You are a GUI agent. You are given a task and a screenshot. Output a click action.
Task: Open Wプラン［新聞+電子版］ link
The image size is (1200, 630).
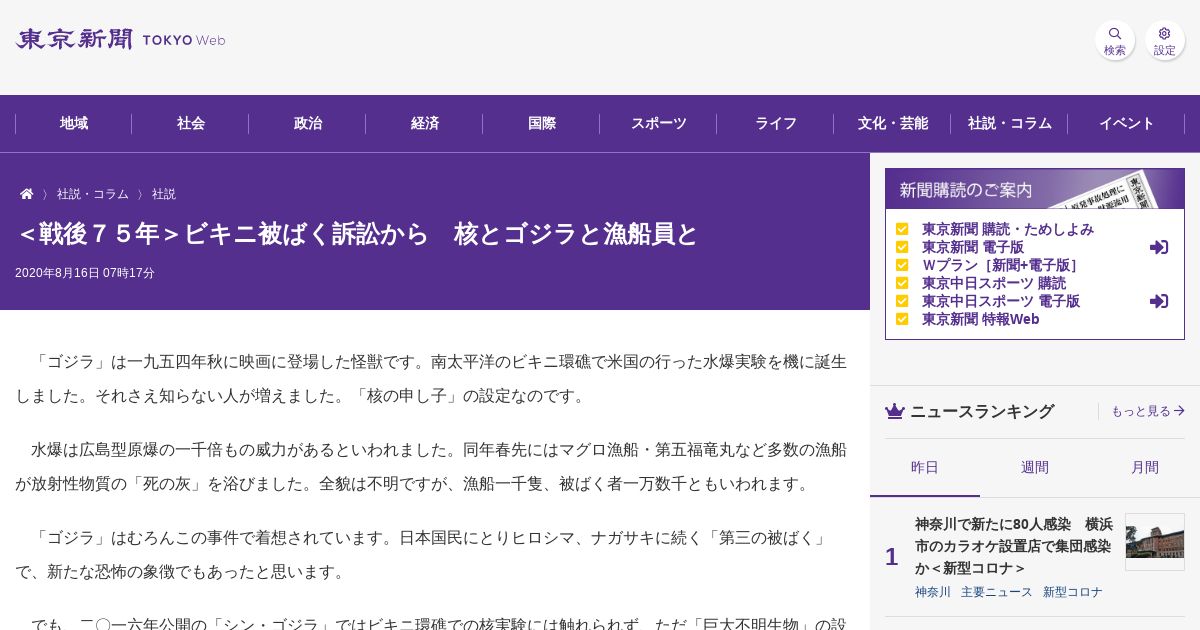[1000, 265]
